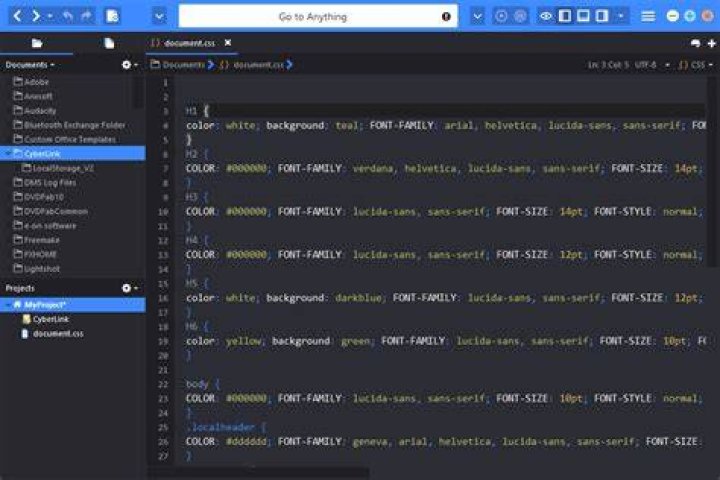Click the horizontal scrollbar below the editor
The image size is (720, 480).
(x=258, y=472)
